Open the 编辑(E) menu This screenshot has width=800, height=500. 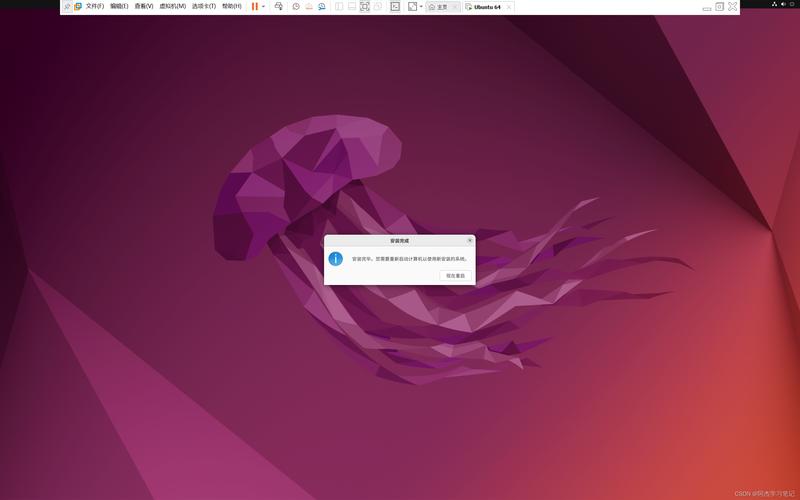coord(119,7)
